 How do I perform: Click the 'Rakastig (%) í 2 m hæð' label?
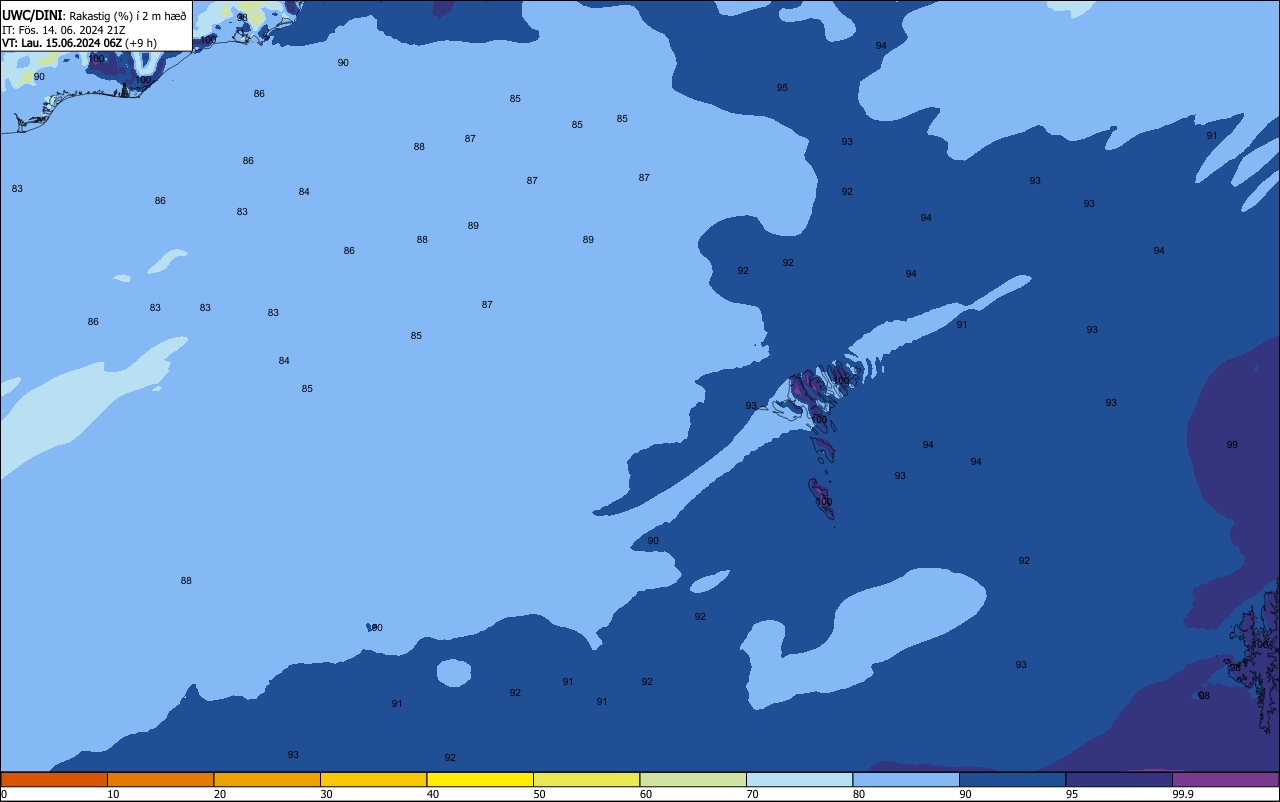[x=128, y=16]
